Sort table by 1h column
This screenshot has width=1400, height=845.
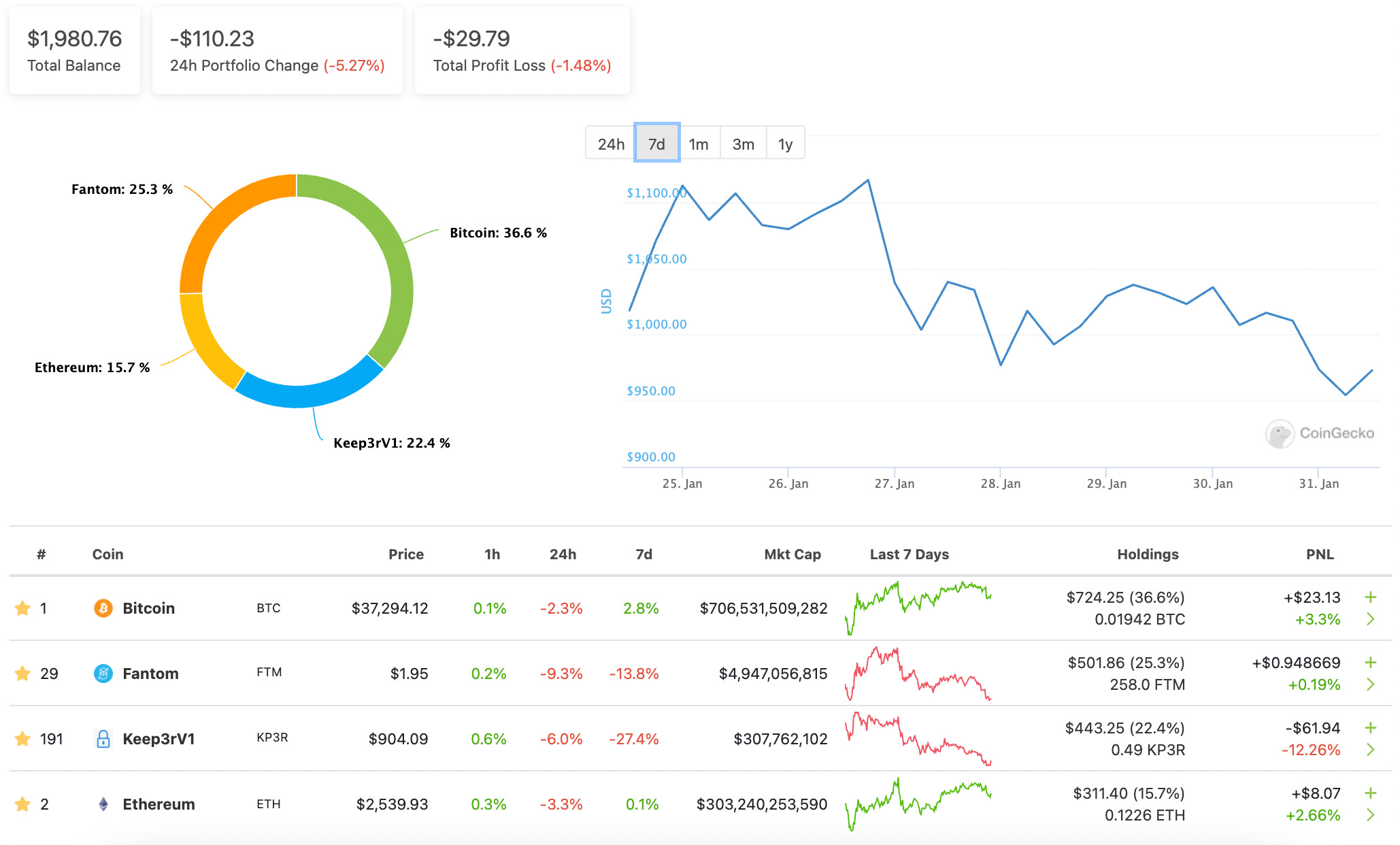coord(492,554)
